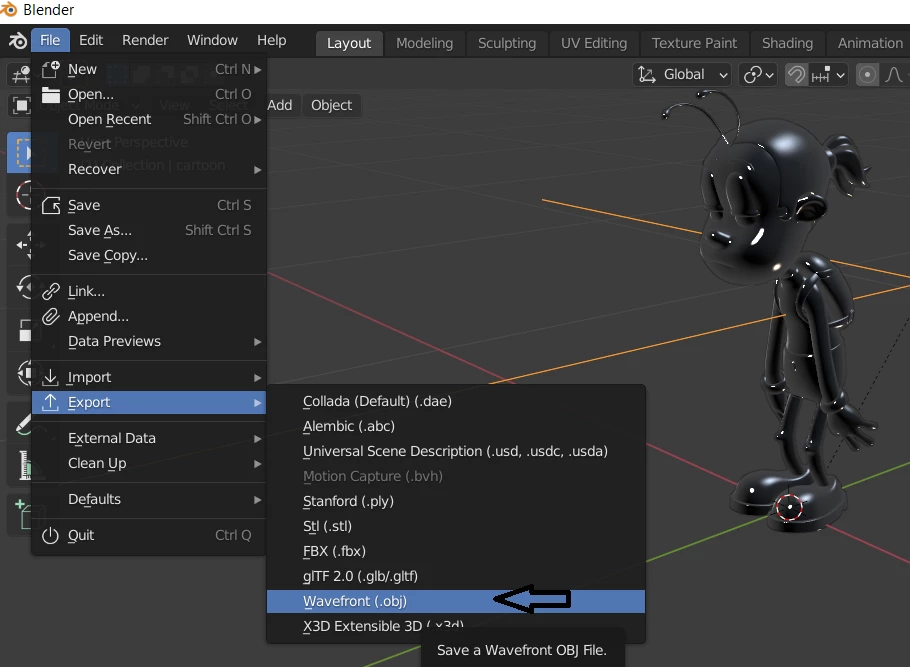Click the 3D cursor on the floor
The image size is (910, 667).
(789, 507)
